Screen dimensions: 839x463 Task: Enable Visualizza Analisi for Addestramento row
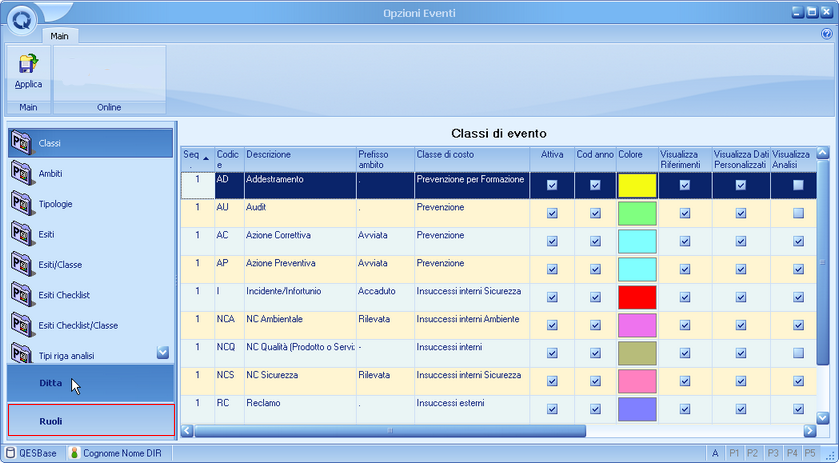(x=798, y=185)
